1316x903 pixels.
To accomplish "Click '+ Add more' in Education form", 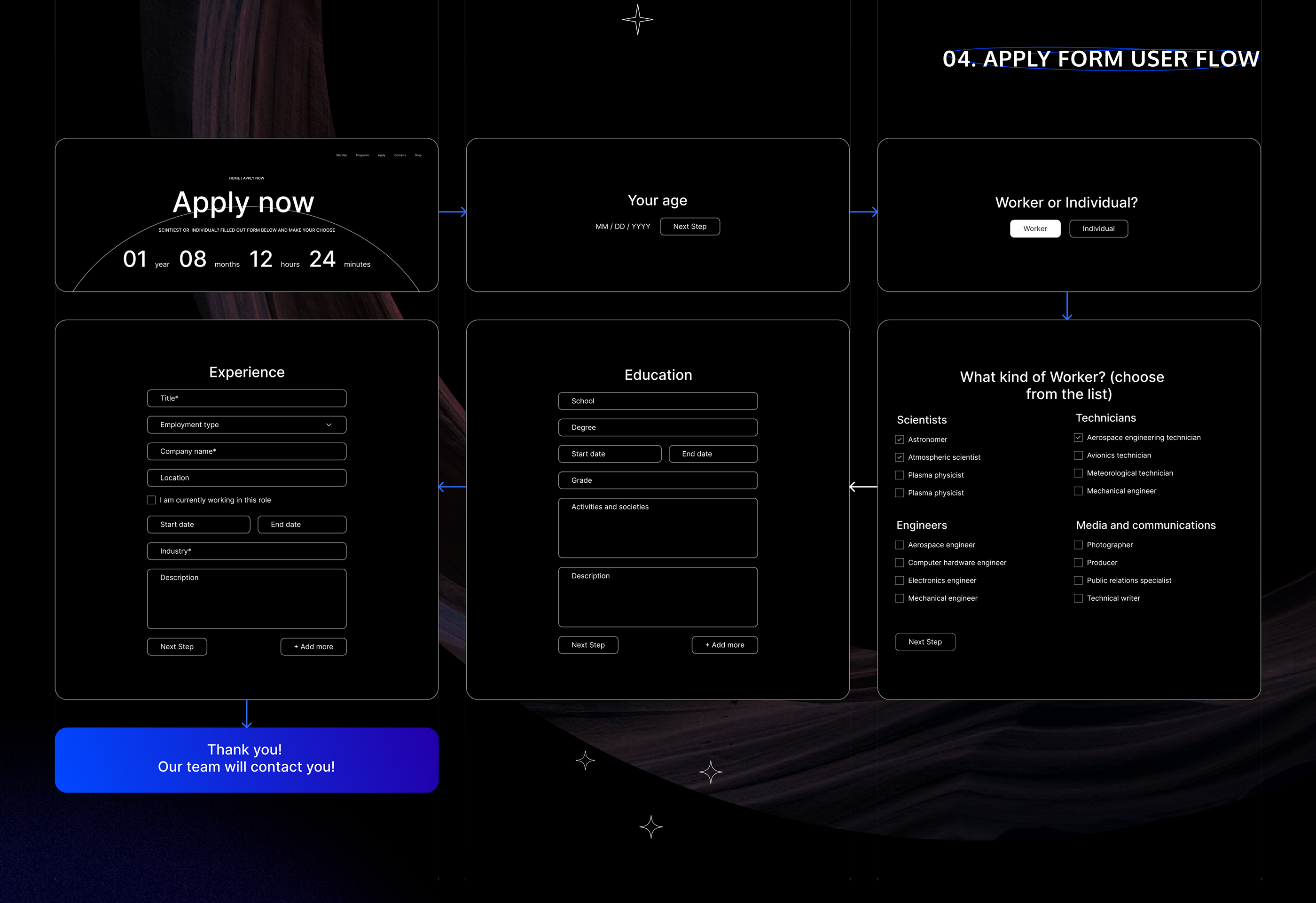I will click(724, 645).
